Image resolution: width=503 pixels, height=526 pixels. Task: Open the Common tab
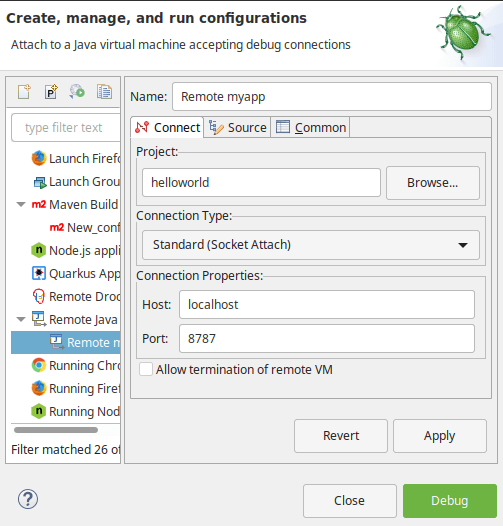click(310, 127)
